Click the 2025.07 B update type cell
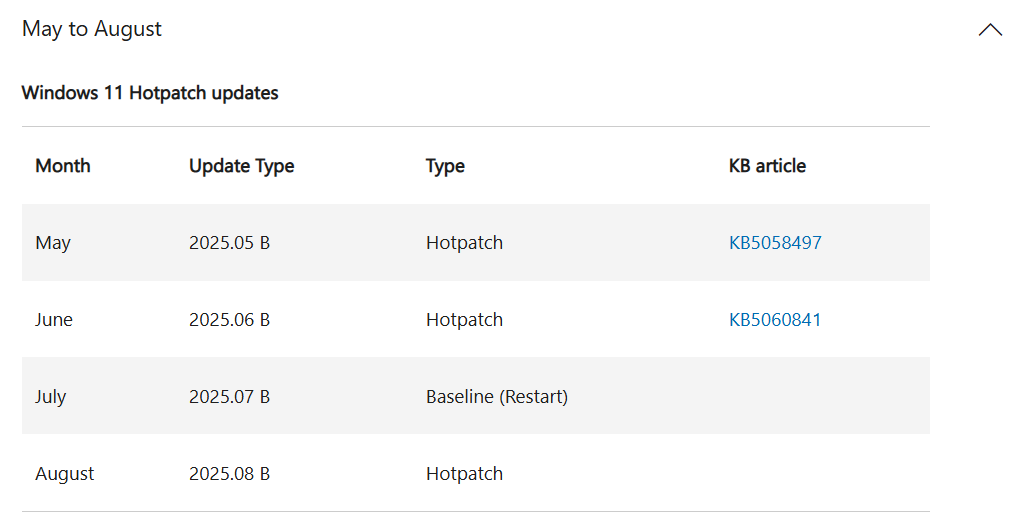1018x532 pixels. click(x=229, y=397)
